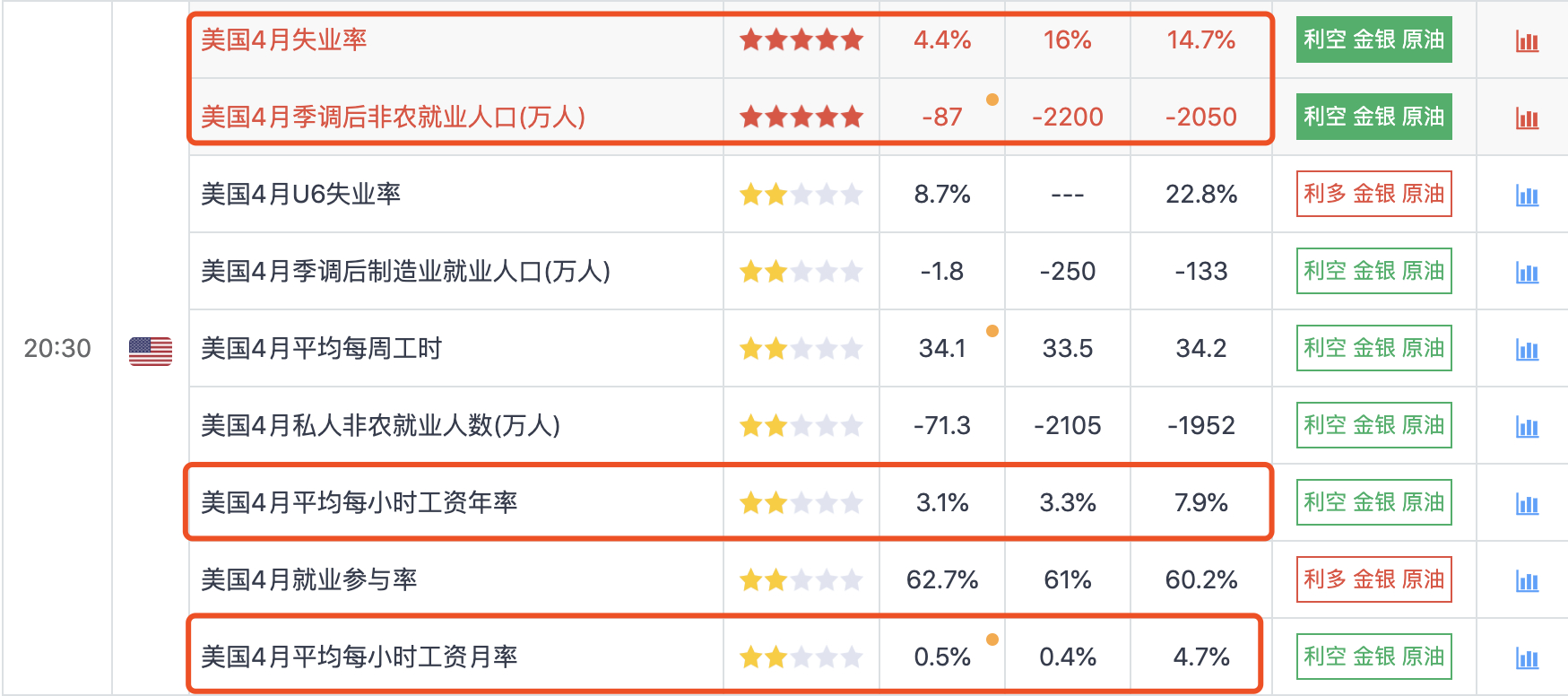Click 利多 金银 原油 tag for 就业参与率
The width and height of the screenshot is (1568, 696).
click(1373, 579)
